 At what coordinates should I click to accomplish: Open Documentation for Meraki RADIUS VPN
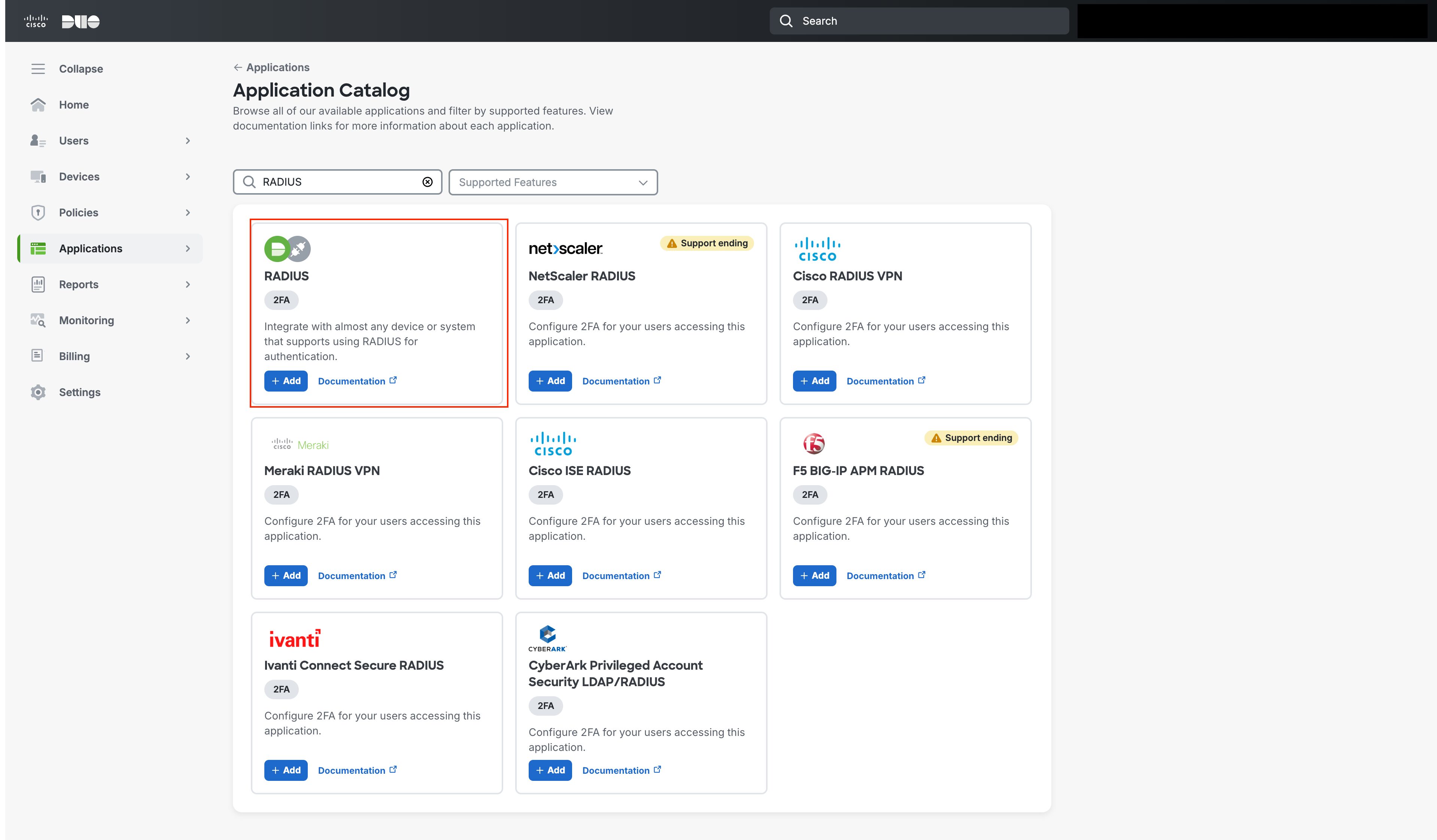(358, 575)
